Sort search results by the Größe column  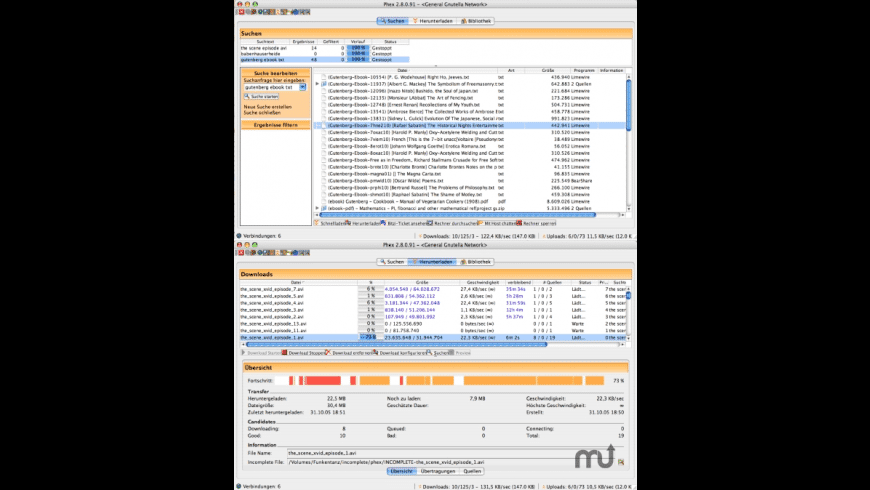tap(548, 70)
